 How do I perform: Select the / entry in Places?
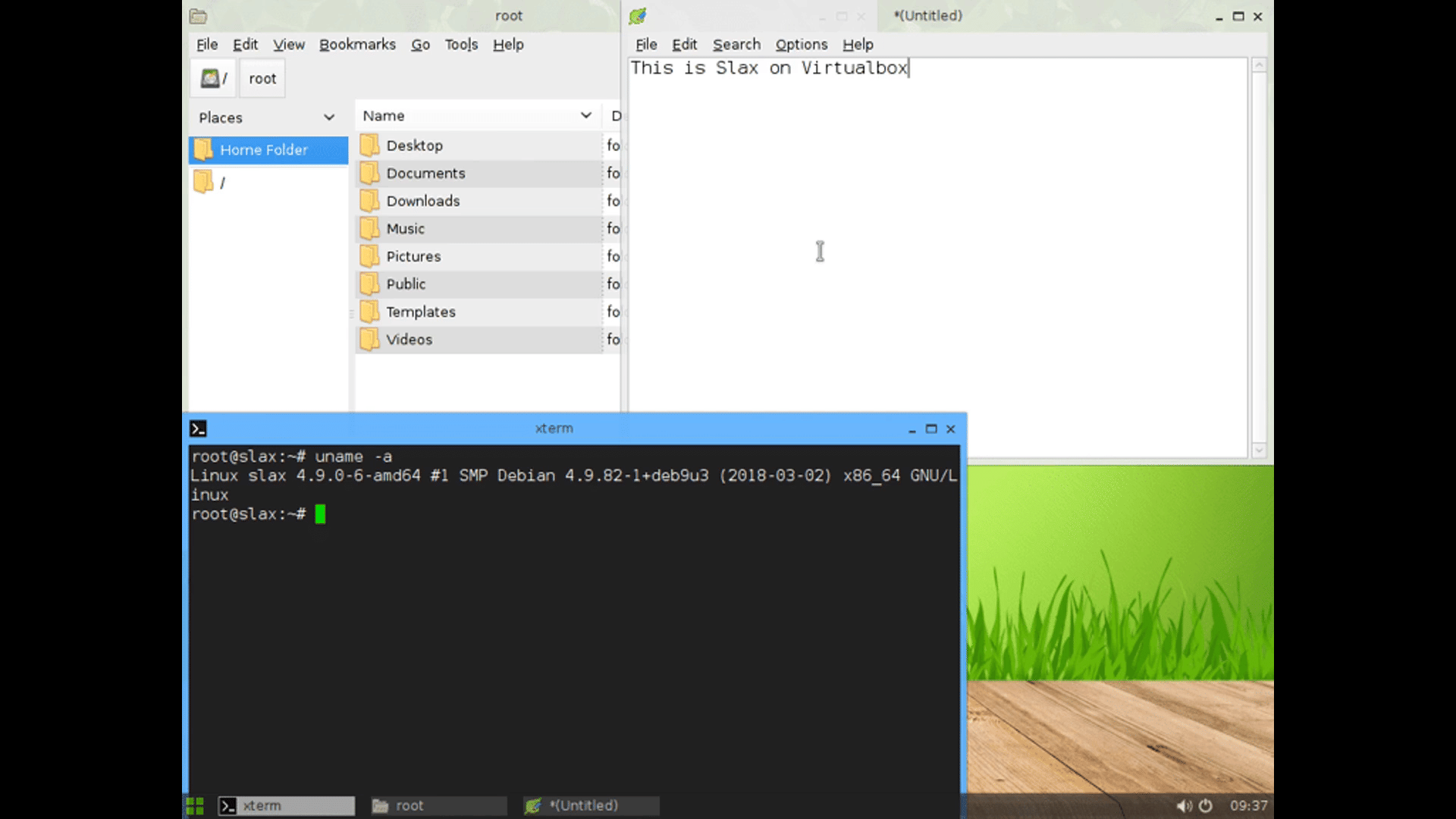tap(221, 183)
